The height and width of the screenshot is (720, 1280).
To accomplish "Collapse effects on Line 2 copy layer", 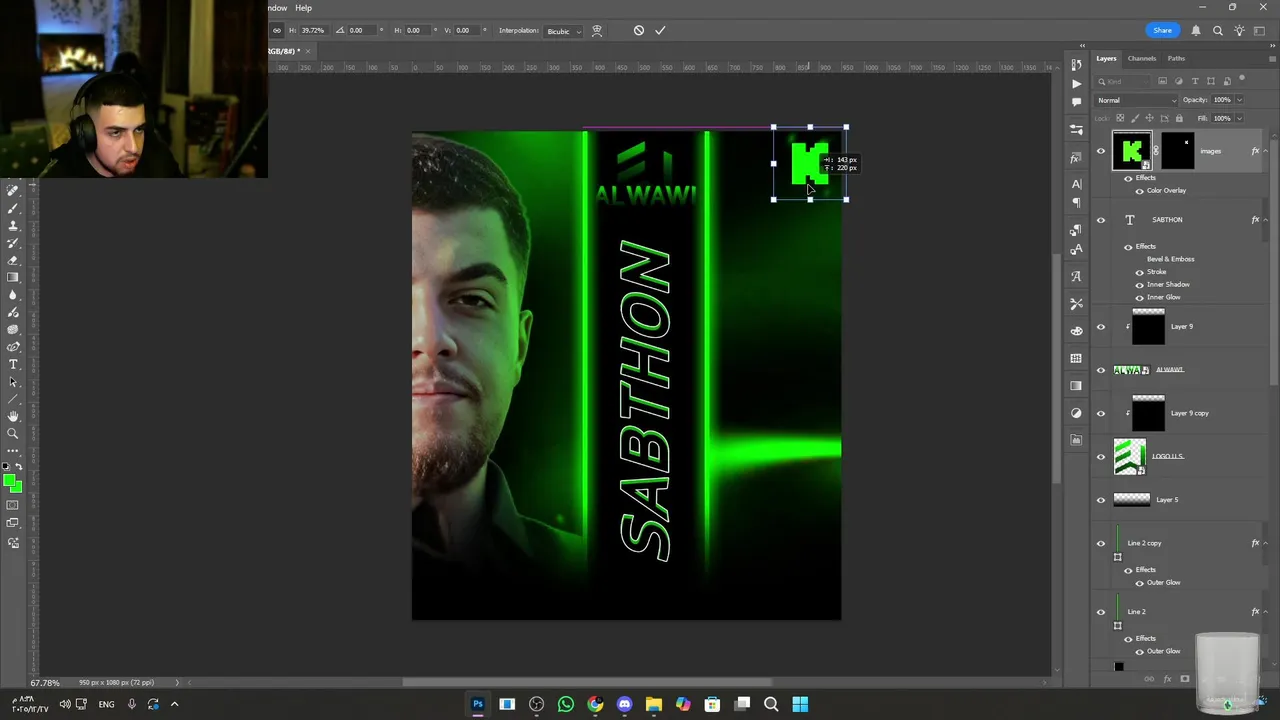I will pos(1265,543).
